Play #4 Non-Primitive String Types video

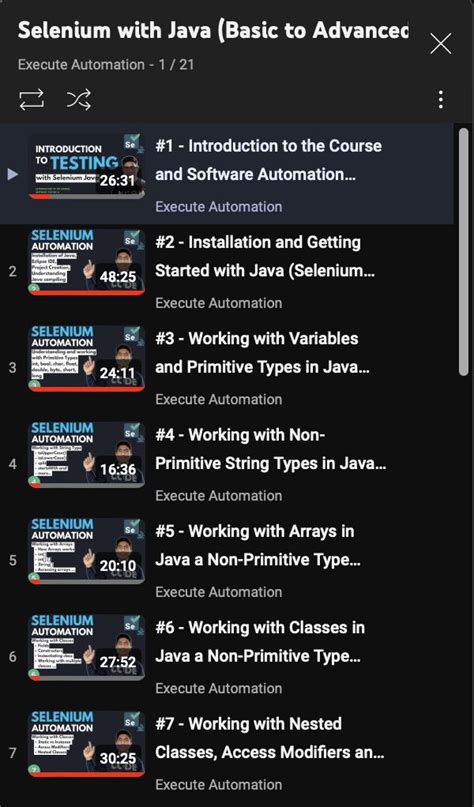(271, 449)
